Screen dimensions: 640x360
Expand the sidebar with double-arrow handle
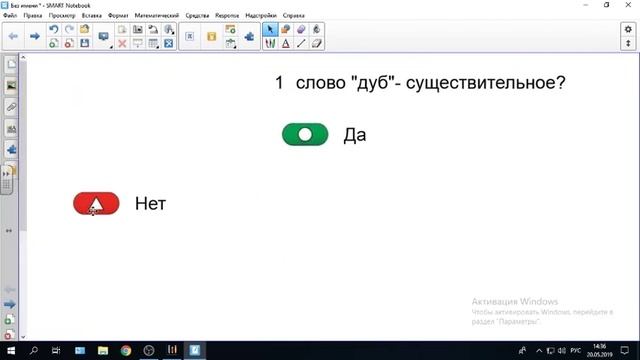(x=6, y=174)
